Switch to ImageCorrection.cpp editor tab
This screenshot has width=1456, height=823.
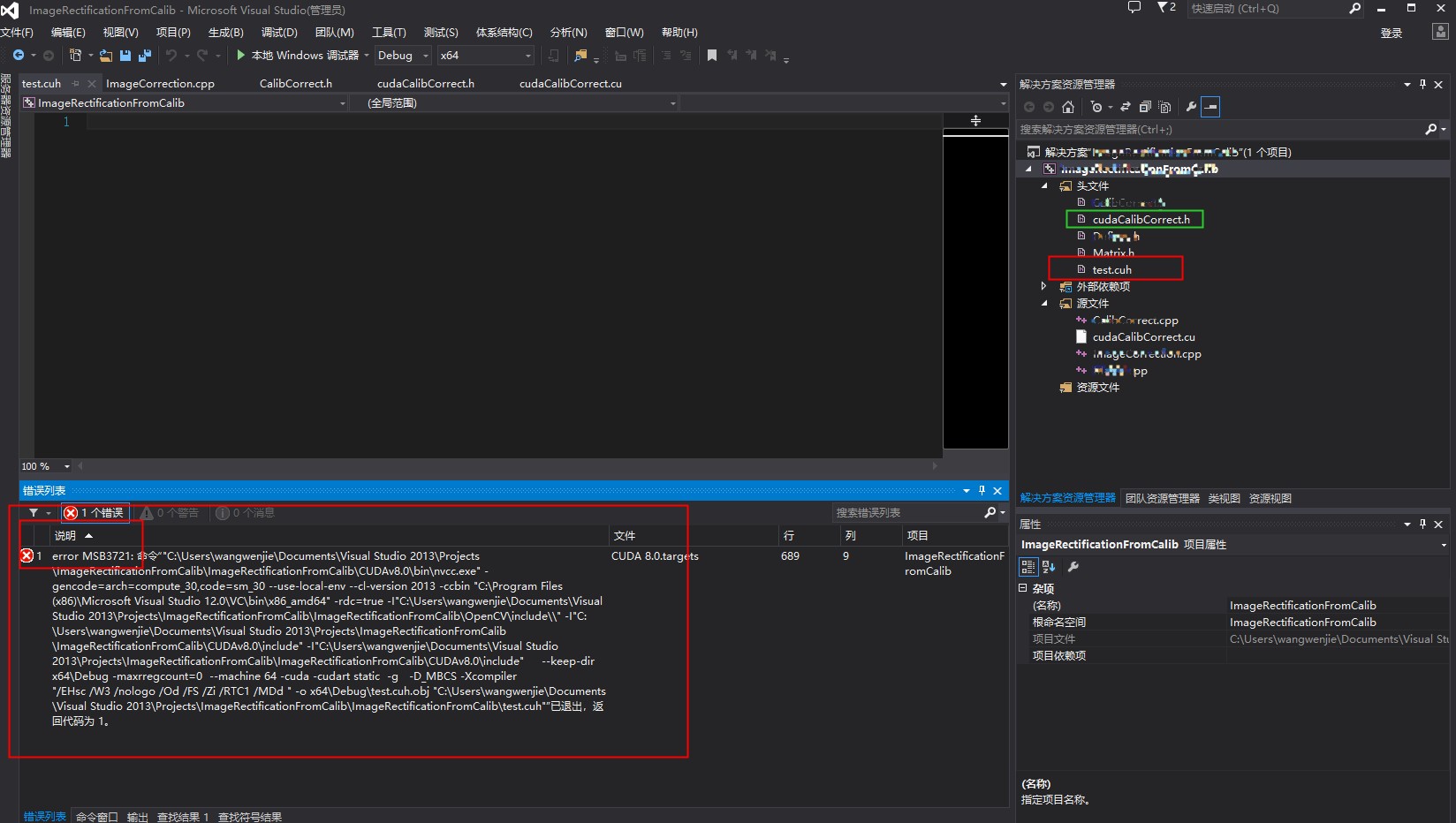click(x=160, y=84)
